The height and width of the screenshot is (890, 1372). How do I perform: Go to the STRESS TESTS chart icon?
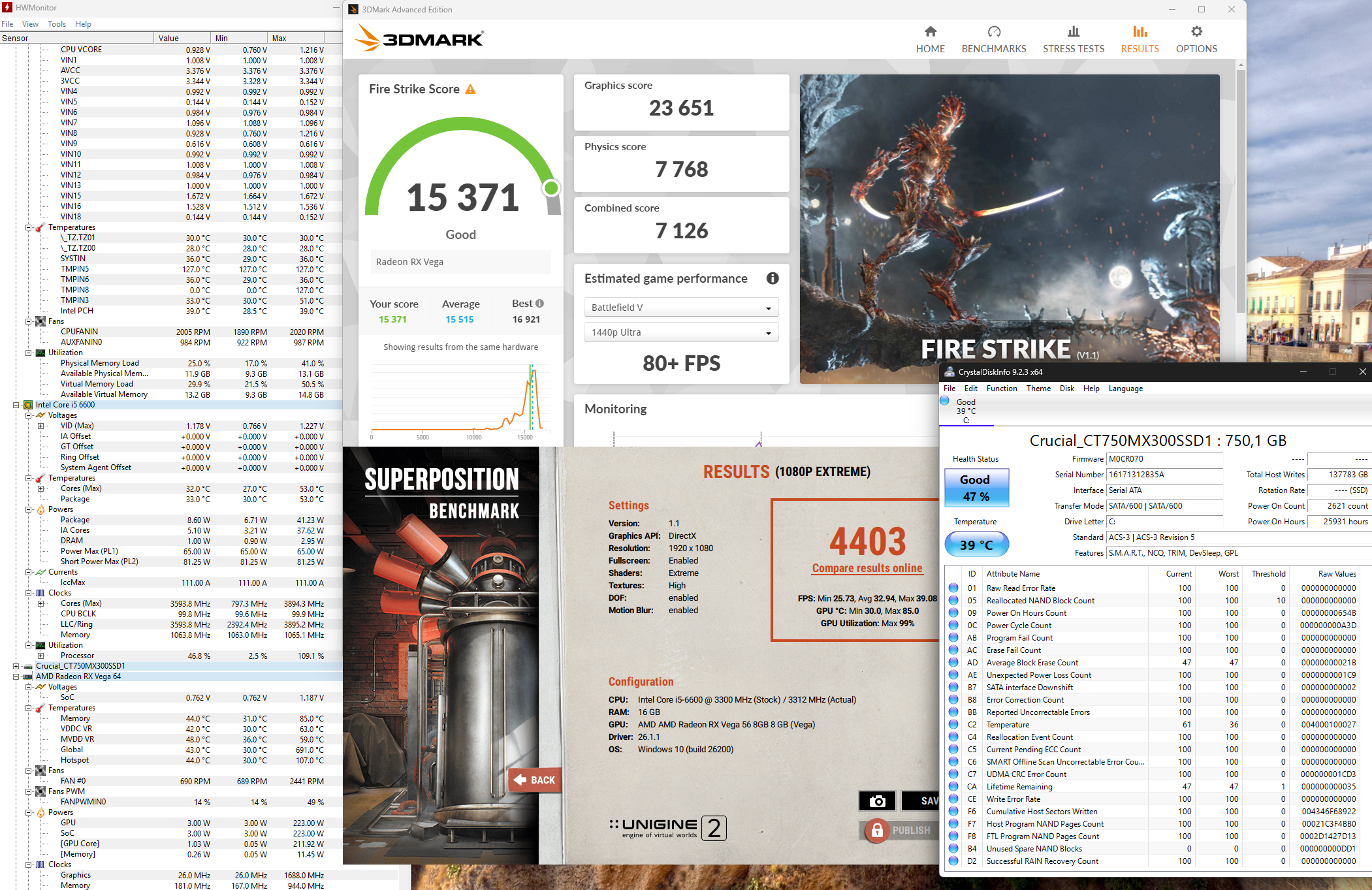[1073, 31]
